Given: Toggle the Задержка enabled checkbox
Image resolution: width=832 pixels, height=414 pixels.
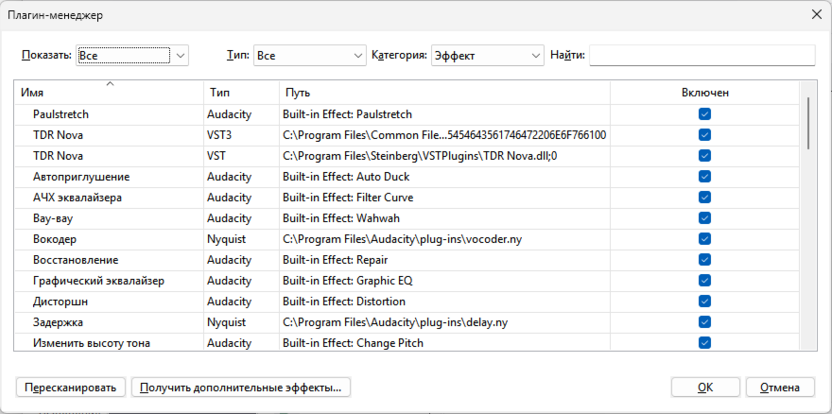Looking at the screenshot, I should (705, 322).
